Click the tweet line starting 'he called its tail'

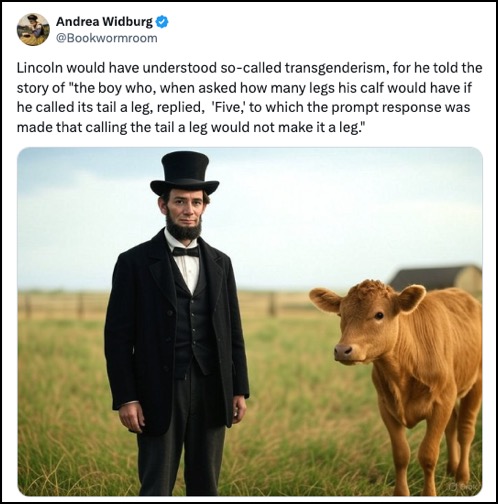243,108
